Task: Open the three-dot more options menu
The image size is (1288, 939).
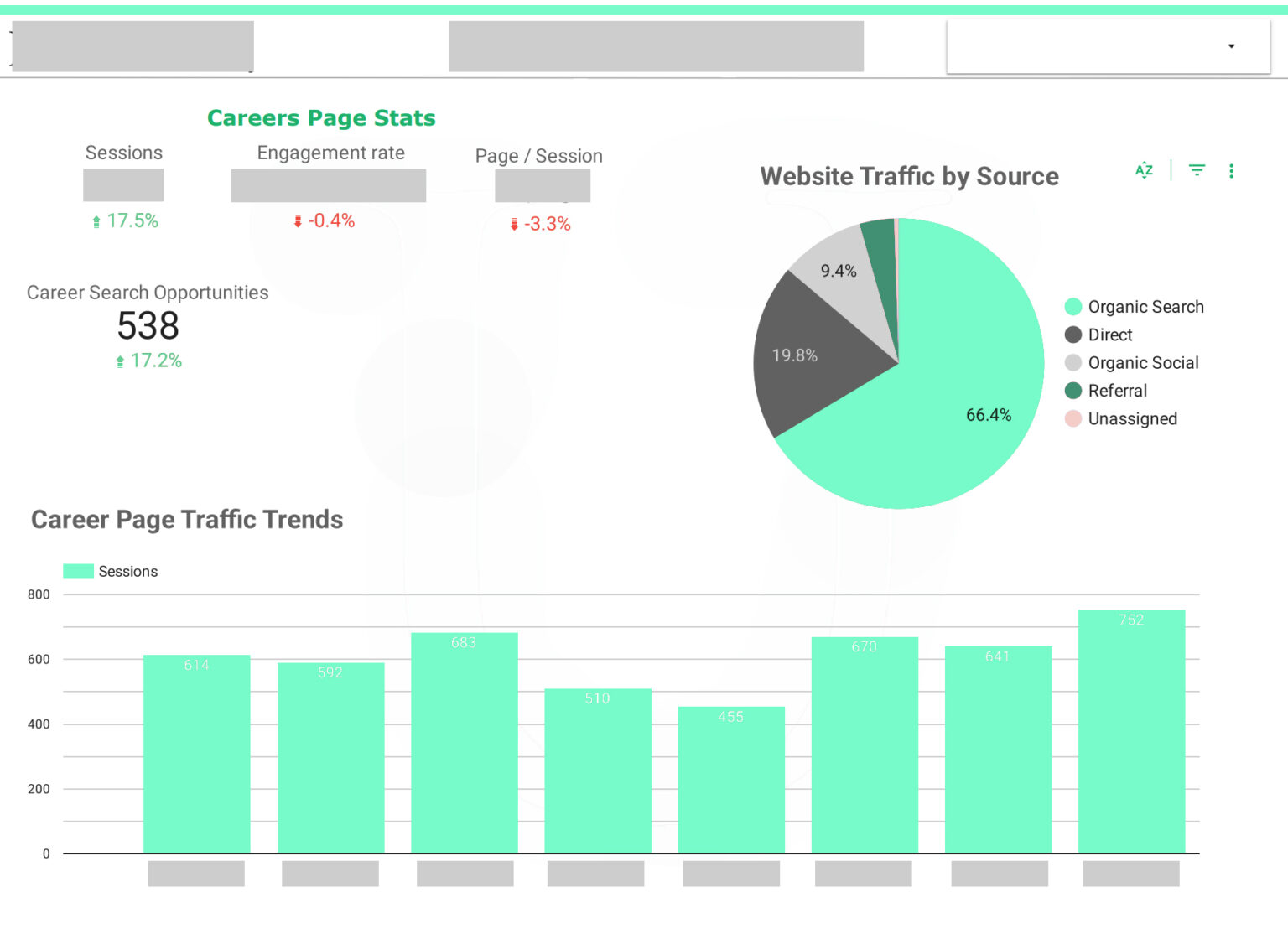Action: tap(1231, 171)
